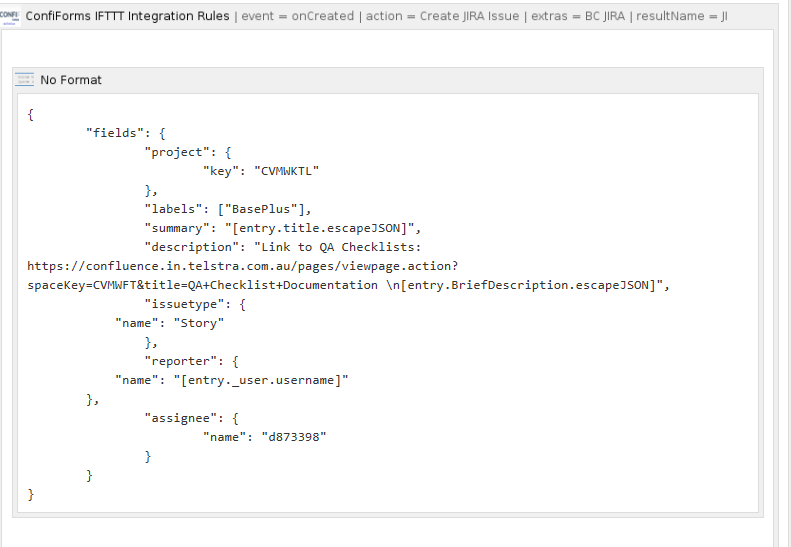Click the No Format macro icon
The image size is (791, 547).
24,80
